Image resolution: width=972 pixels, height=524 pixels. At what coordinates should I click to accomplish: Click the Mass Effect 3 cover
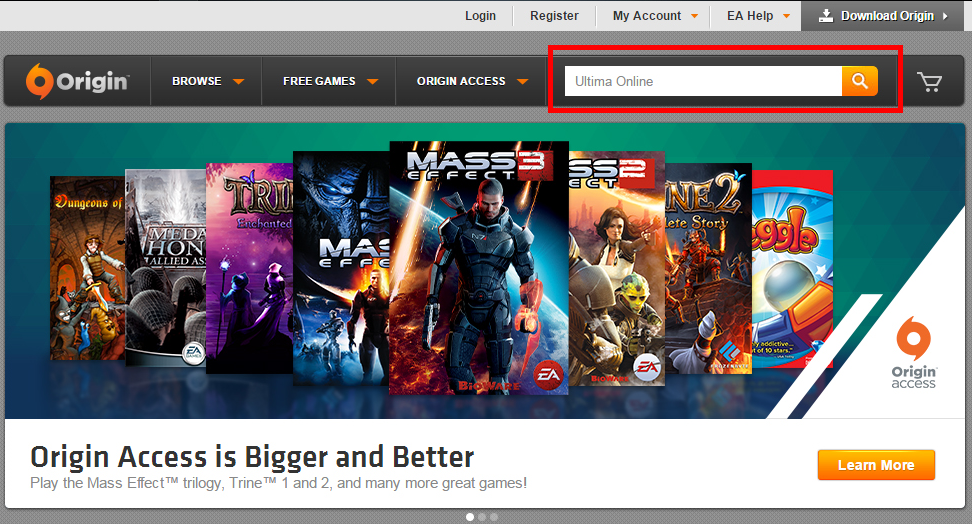coord(479,268)
